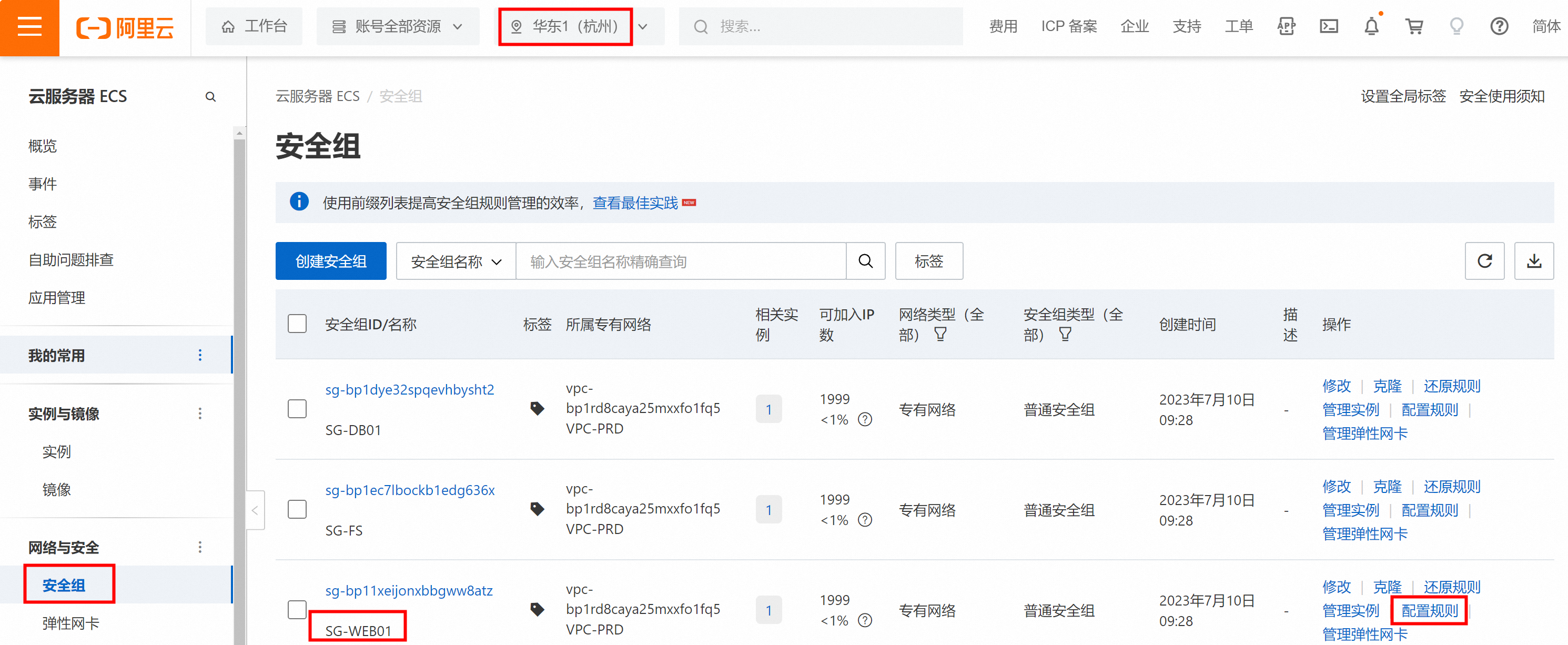Click the Alibaba Cloud logo
This screenshot has width=1568, height=645.
pyautogui.click(x=125, y=27)
